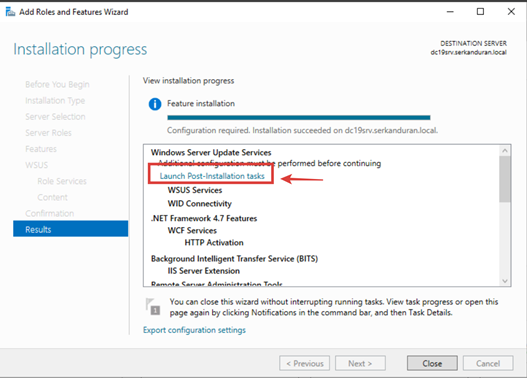The height and width of the screenshot is (378, 527).
Task: Click the Launch Post-Installation tasks link
Action: click(x=212, y=176)
